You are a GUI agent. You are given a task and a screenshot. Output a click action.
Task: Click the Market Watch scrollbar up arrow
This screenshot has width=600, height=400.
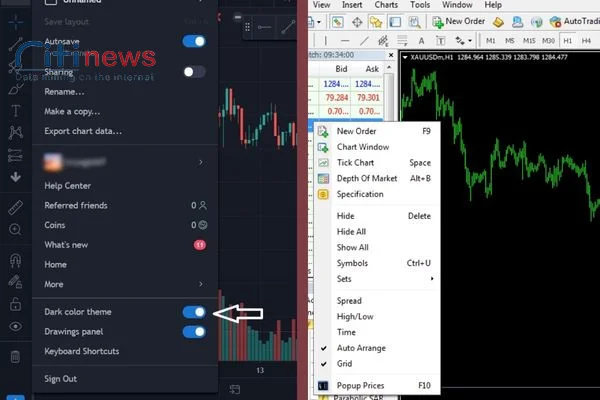(x=389, y=68)
